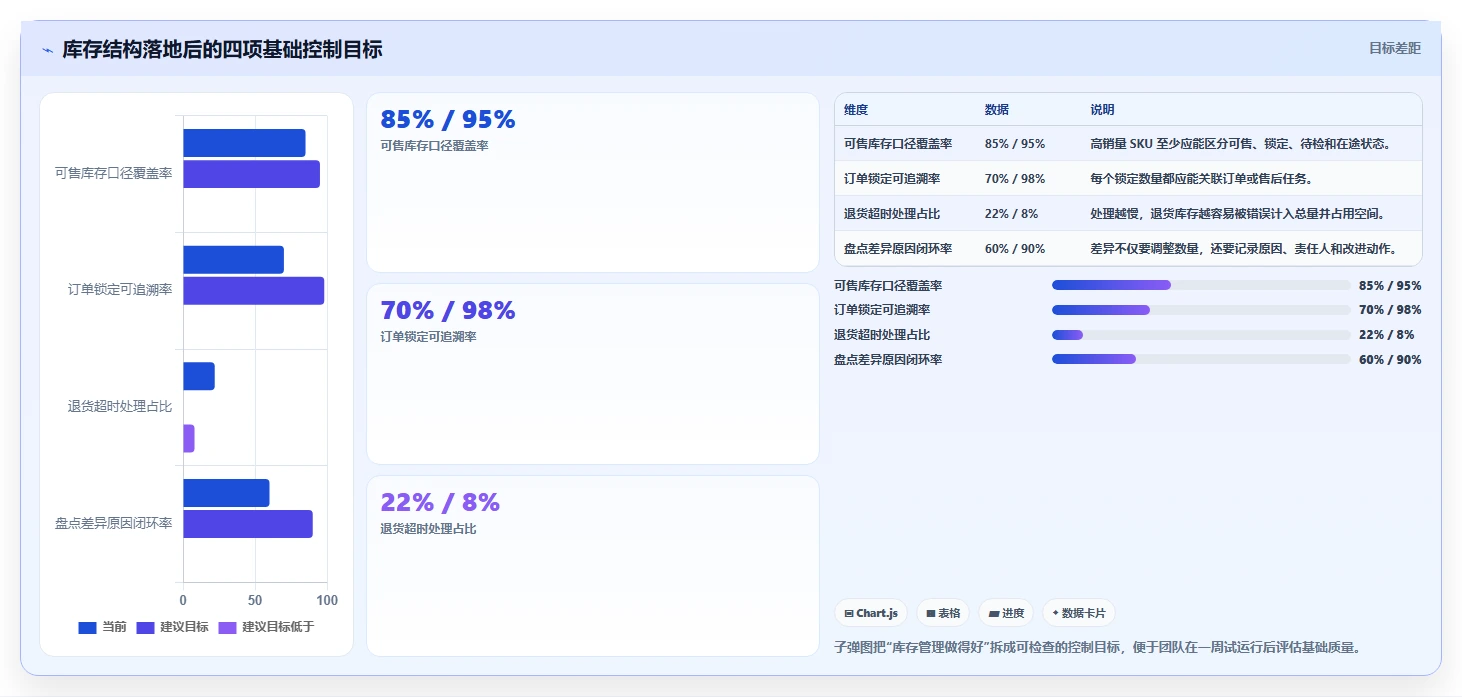
Task: Click the 订单锁定可追溯率 caption under 70% / 98%
Action: pyautogui.click(x=428, y=337)
